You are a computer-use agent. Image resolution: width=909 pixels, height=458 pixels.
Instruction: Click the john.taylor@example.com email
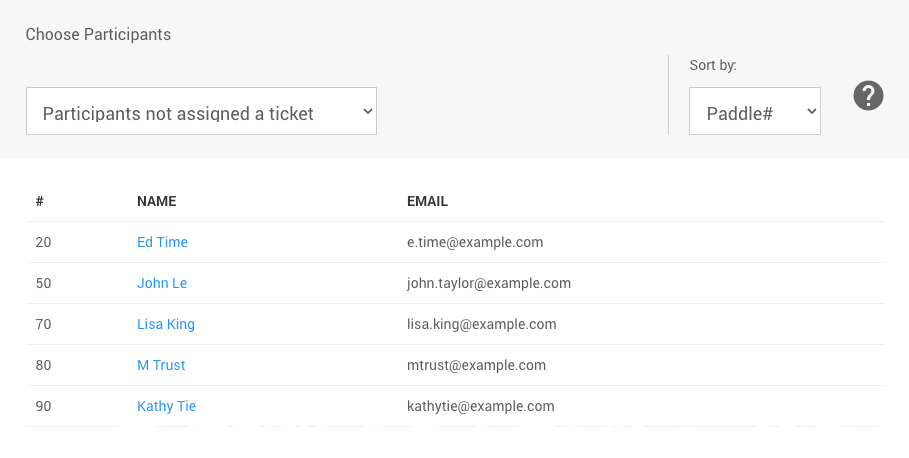click(x=488, y=283)
